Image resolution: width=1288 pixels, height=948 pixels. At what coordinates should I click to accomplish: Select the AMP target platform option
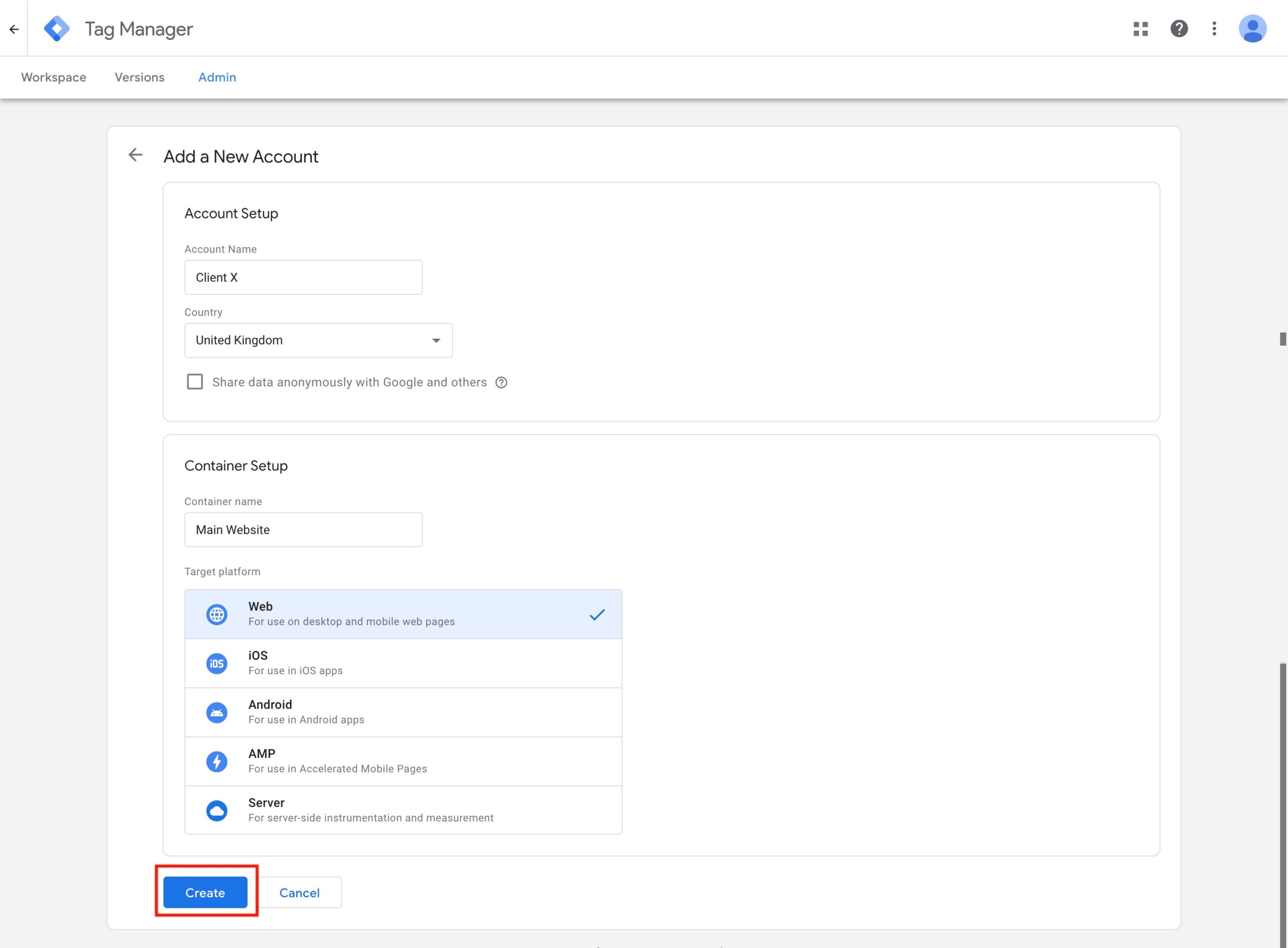click(x=403, y=760)
